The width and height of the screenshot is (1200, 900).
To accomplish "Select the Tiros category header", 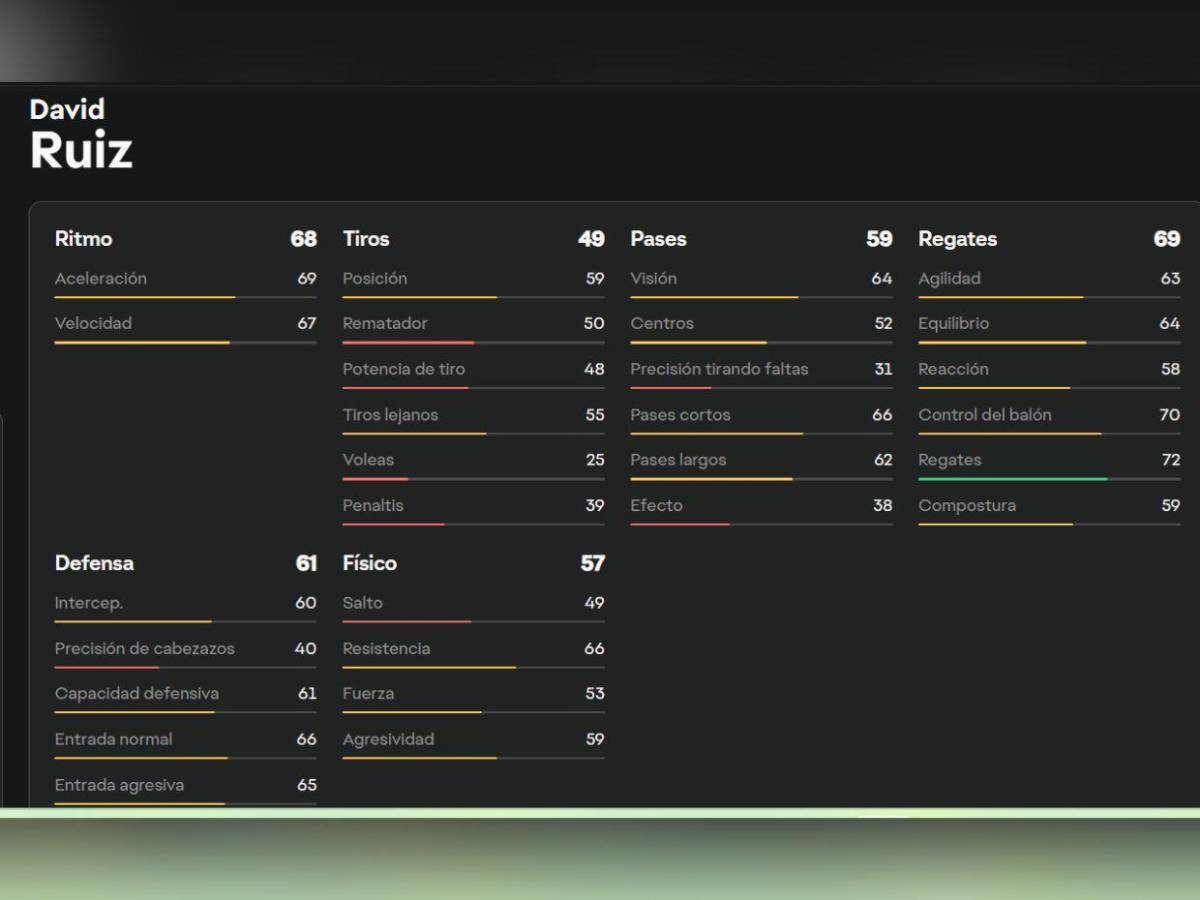I will pyautogui.click(x=366, y=239).
